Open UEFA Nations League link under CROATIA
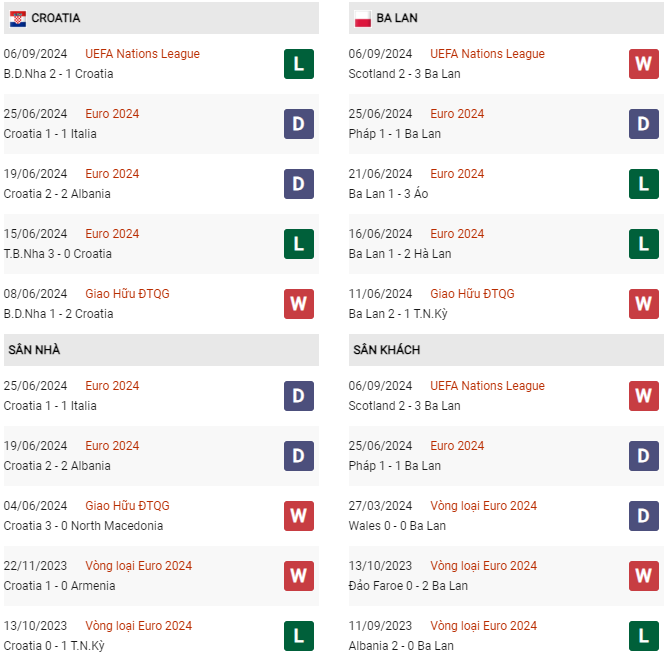Viewport: 666px width, 657px height. [142, 54]
